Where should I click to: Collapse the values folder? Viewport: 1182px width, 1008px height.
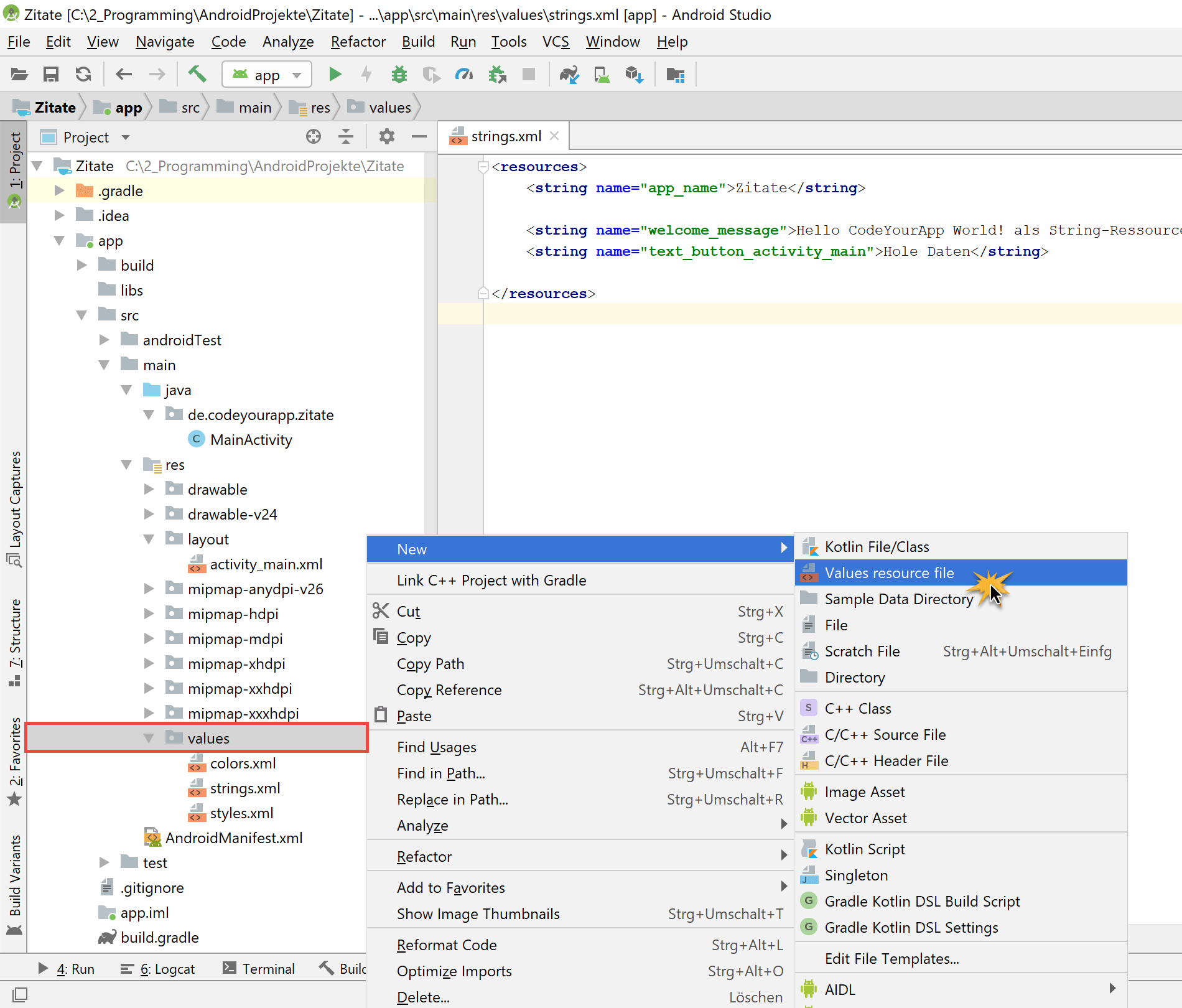[149, 738]
